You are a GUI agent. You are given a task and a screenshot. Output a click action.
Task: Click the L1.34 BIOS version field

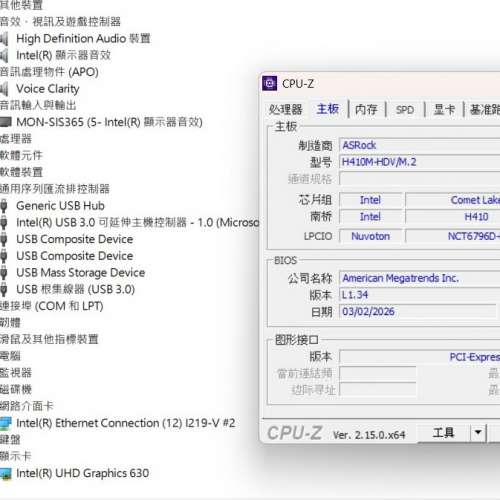coord(420,295)
